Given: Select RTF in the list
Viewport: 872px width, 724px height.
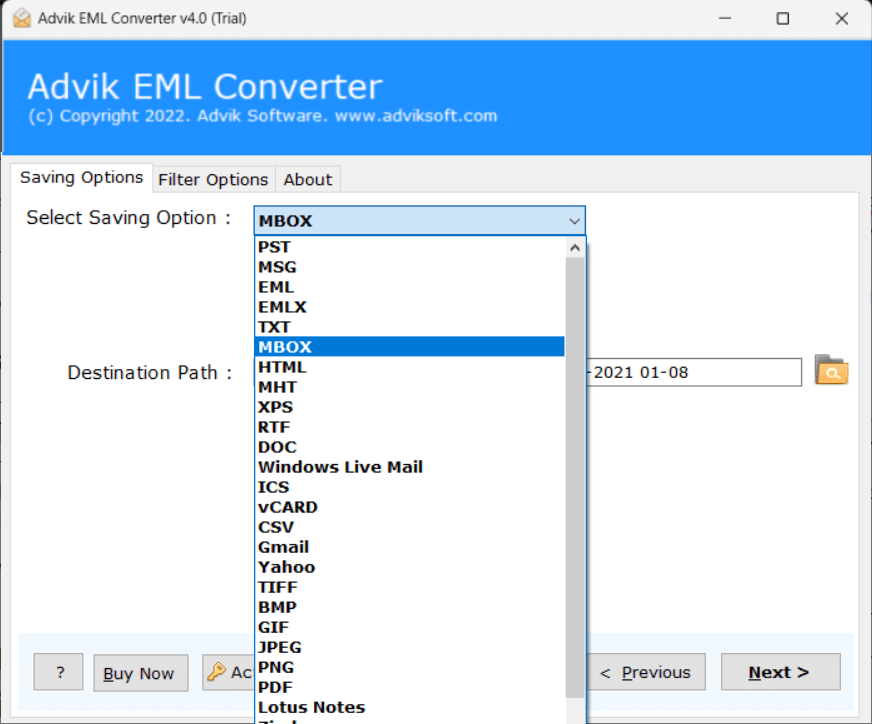Looking at the screenshot, I should pyautogui.click(x=410, y=427).
